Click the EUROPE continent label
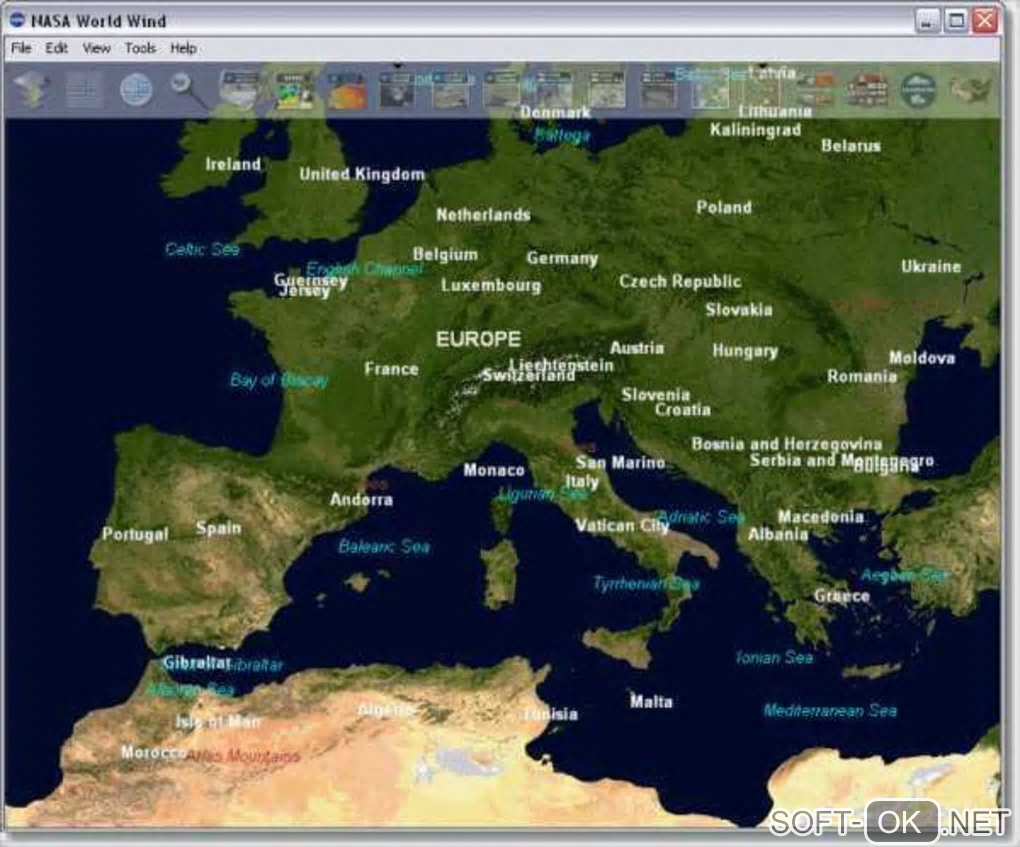The width and height of the screenshot is (1020, 847). 478,339
